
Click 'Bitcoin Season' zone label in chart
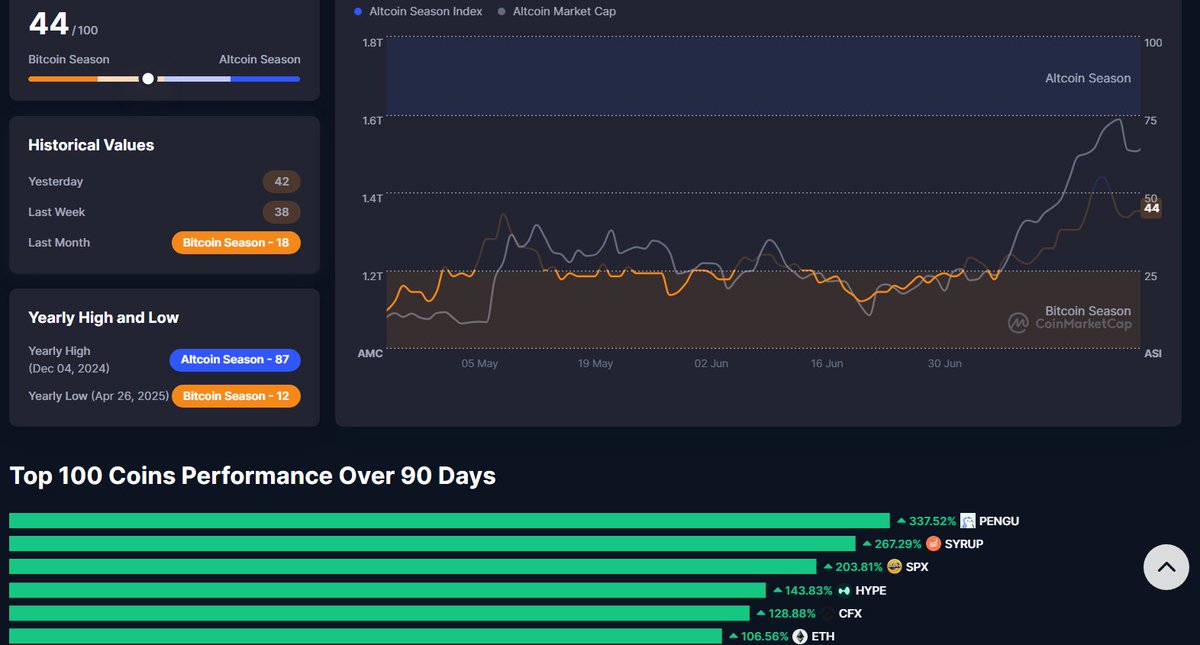click(1088, 311)
